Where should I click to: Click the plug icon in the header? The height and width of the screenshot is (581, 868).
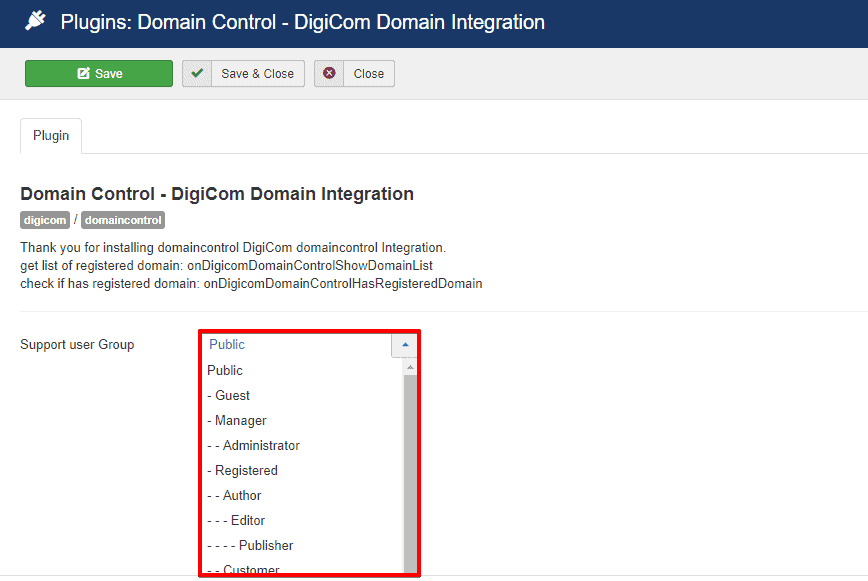click(38, 20)
